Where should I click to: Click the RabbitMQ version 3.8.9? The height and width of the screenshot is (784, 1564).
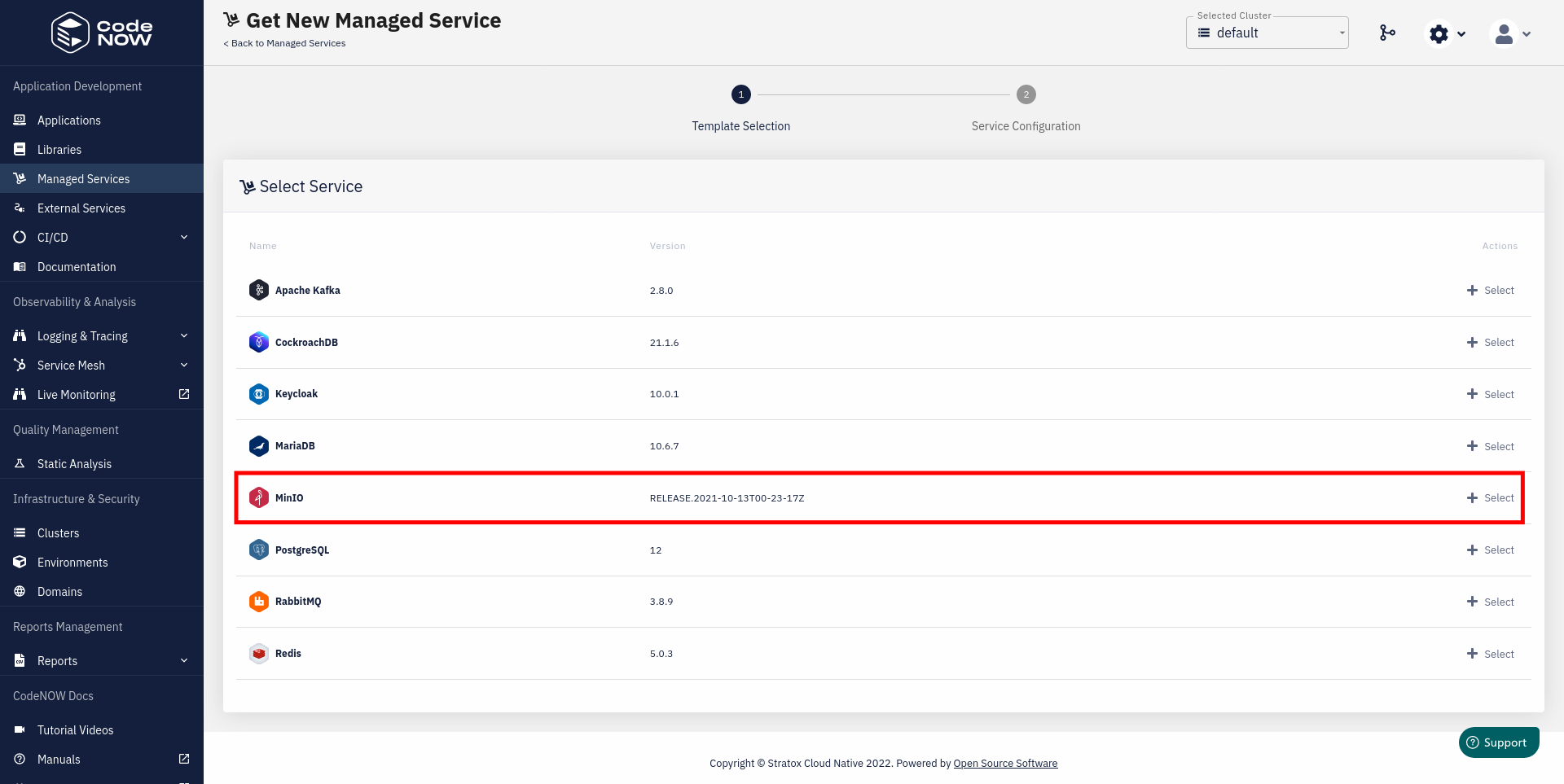click(661, 602)
